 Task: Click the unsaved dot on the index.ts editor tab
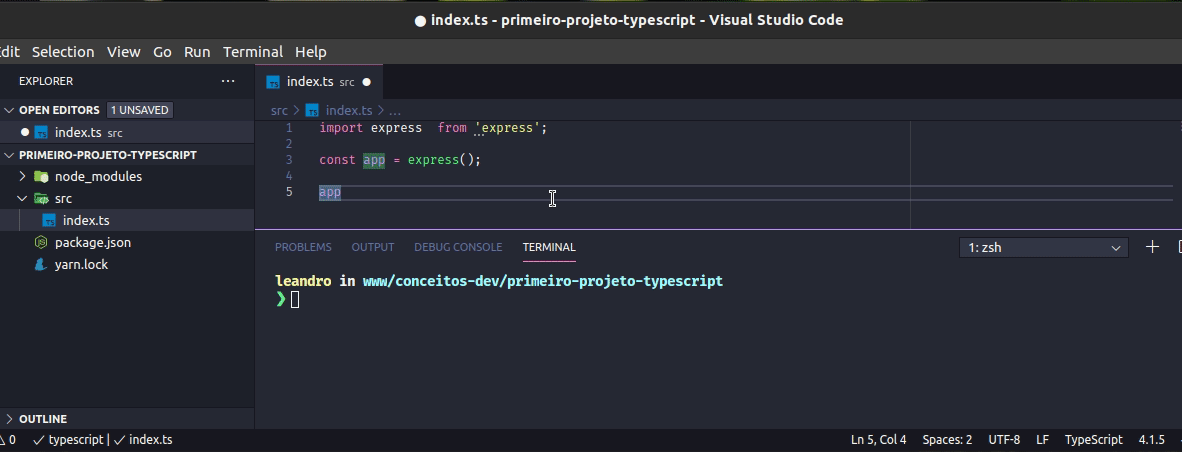point(366,82)
